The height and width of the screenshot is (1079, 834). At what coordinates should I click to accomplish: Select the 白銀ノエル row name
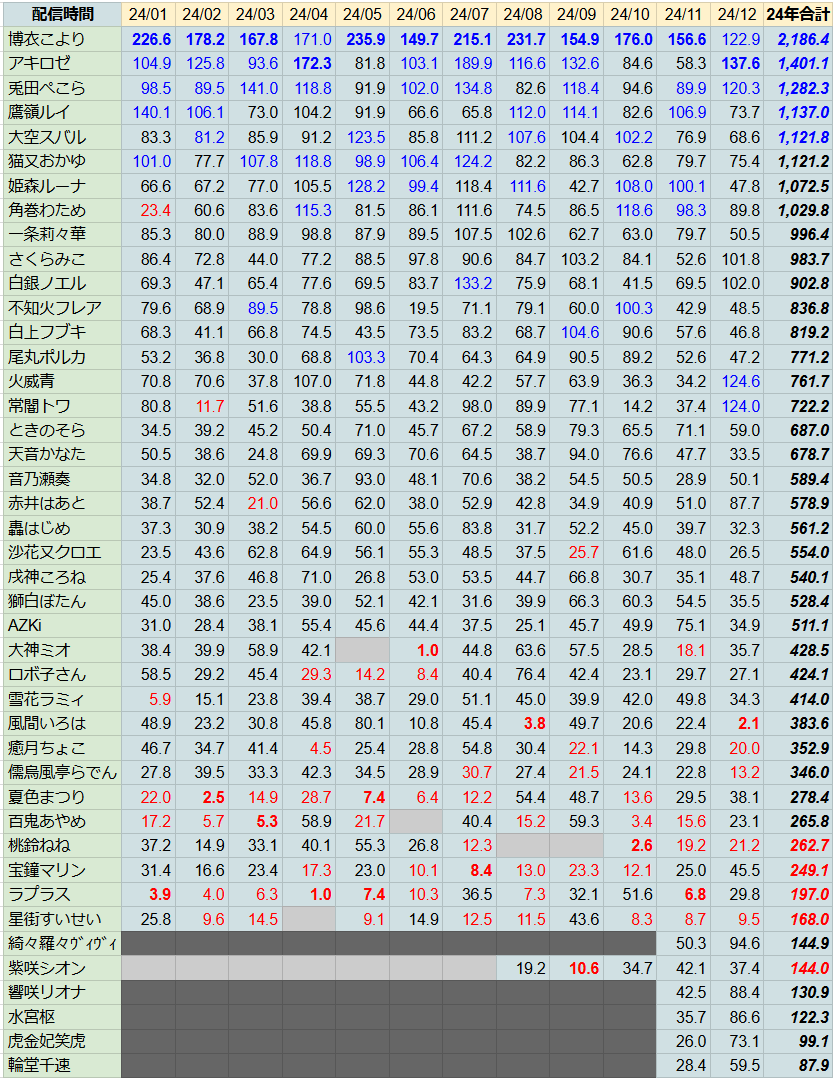coord(63,284)
